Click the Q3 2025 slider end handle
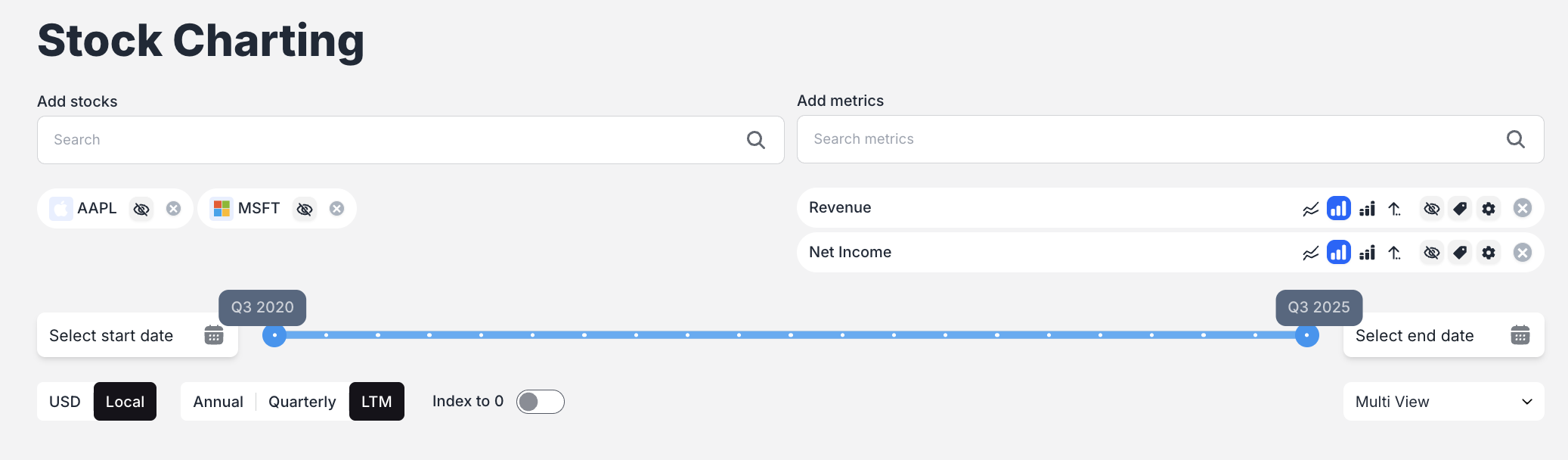This screenshot has width=1568, height=460. click(1306, 335)
